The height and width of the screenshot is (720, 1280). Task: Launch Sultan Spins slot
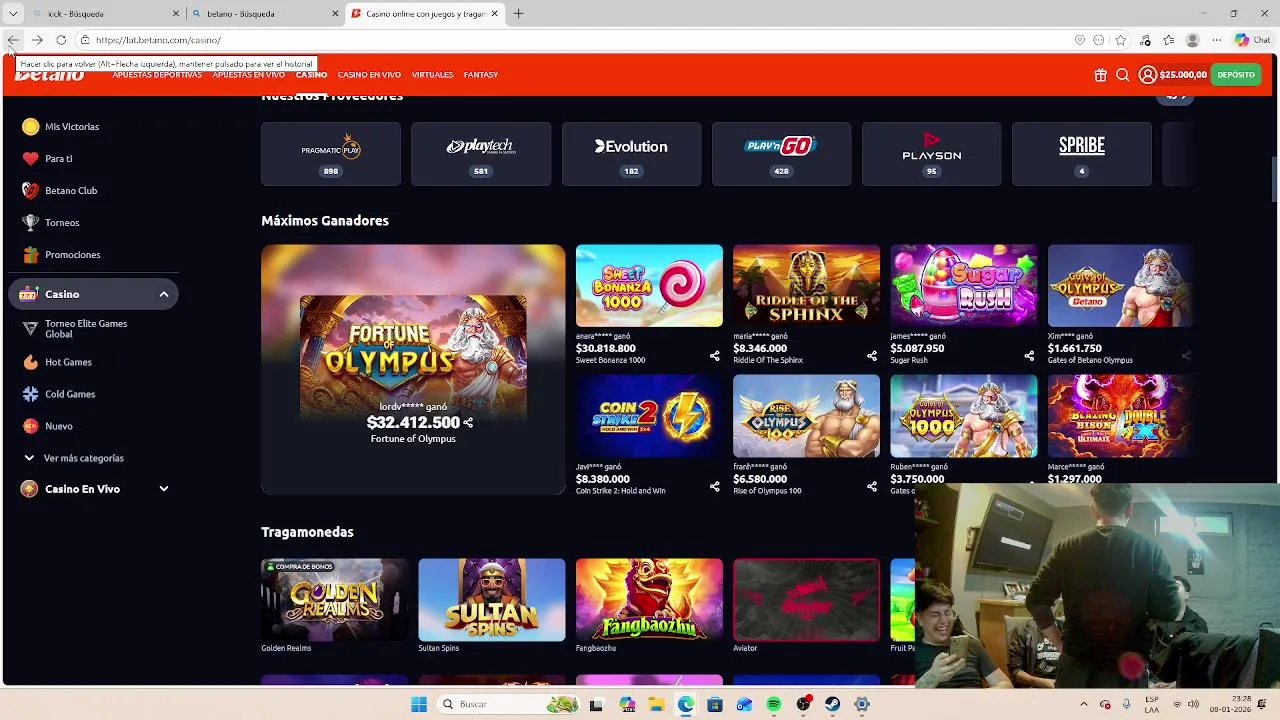(x=491, y=600)
